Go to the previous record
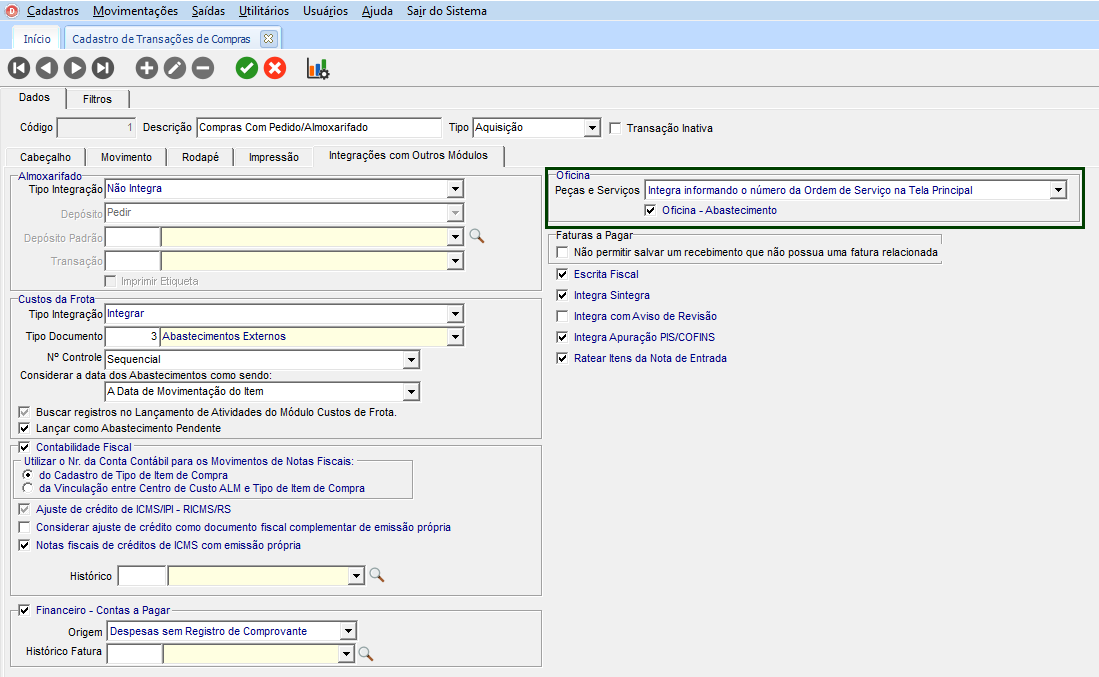The width and height of the screenshot is (1099, 677). point(47,68)
